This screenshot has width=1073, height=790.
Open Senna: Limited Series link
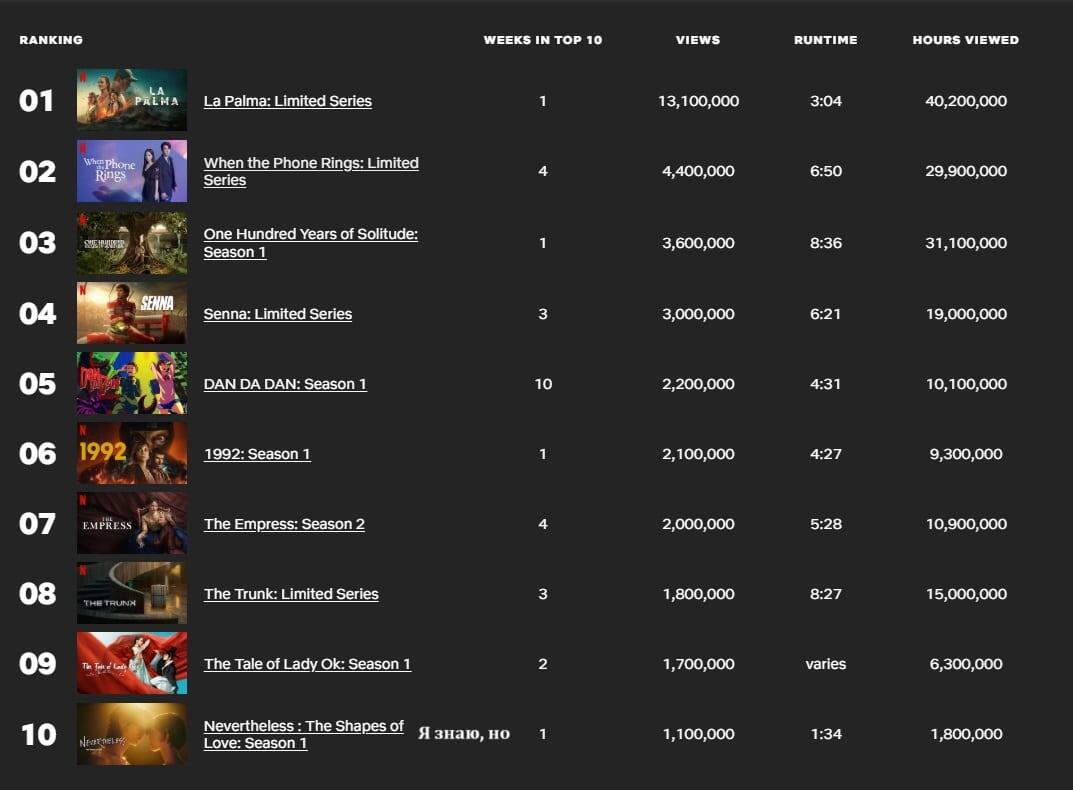(278, 314)
